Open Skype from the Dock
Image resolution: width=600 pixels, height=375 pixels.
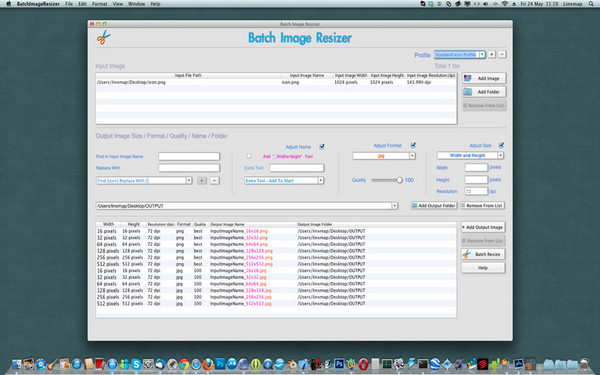(136, 364)
